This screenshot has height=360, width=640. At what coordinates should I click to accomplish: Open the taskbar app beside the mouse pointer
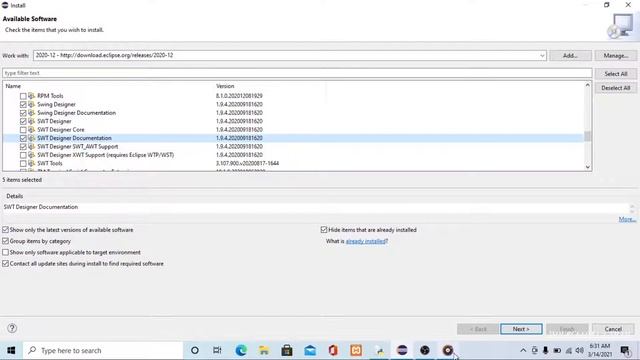(448, 350)
